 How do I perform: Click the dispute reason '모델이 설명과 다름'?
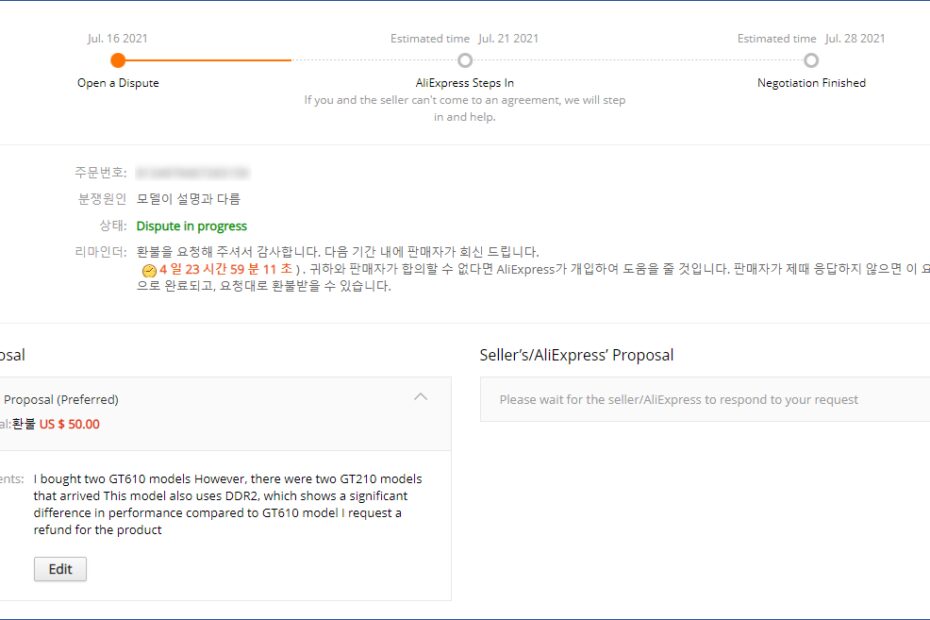pyautogui.click(x=188, y=199)
